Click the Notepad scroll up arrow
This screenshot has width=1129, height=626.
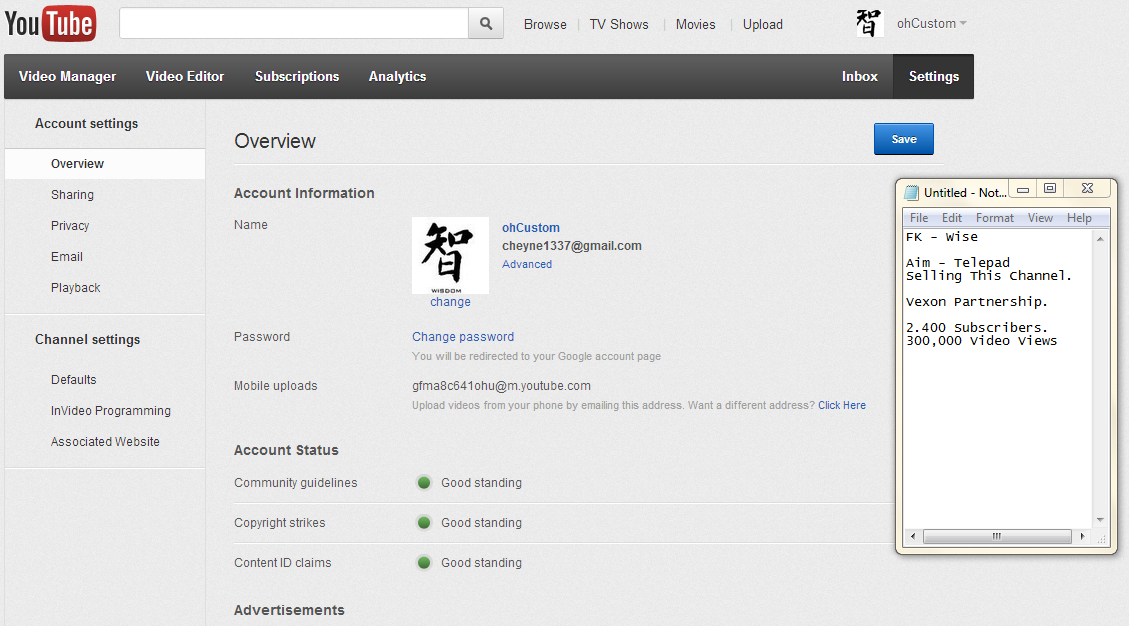[x=1100, y=238]
